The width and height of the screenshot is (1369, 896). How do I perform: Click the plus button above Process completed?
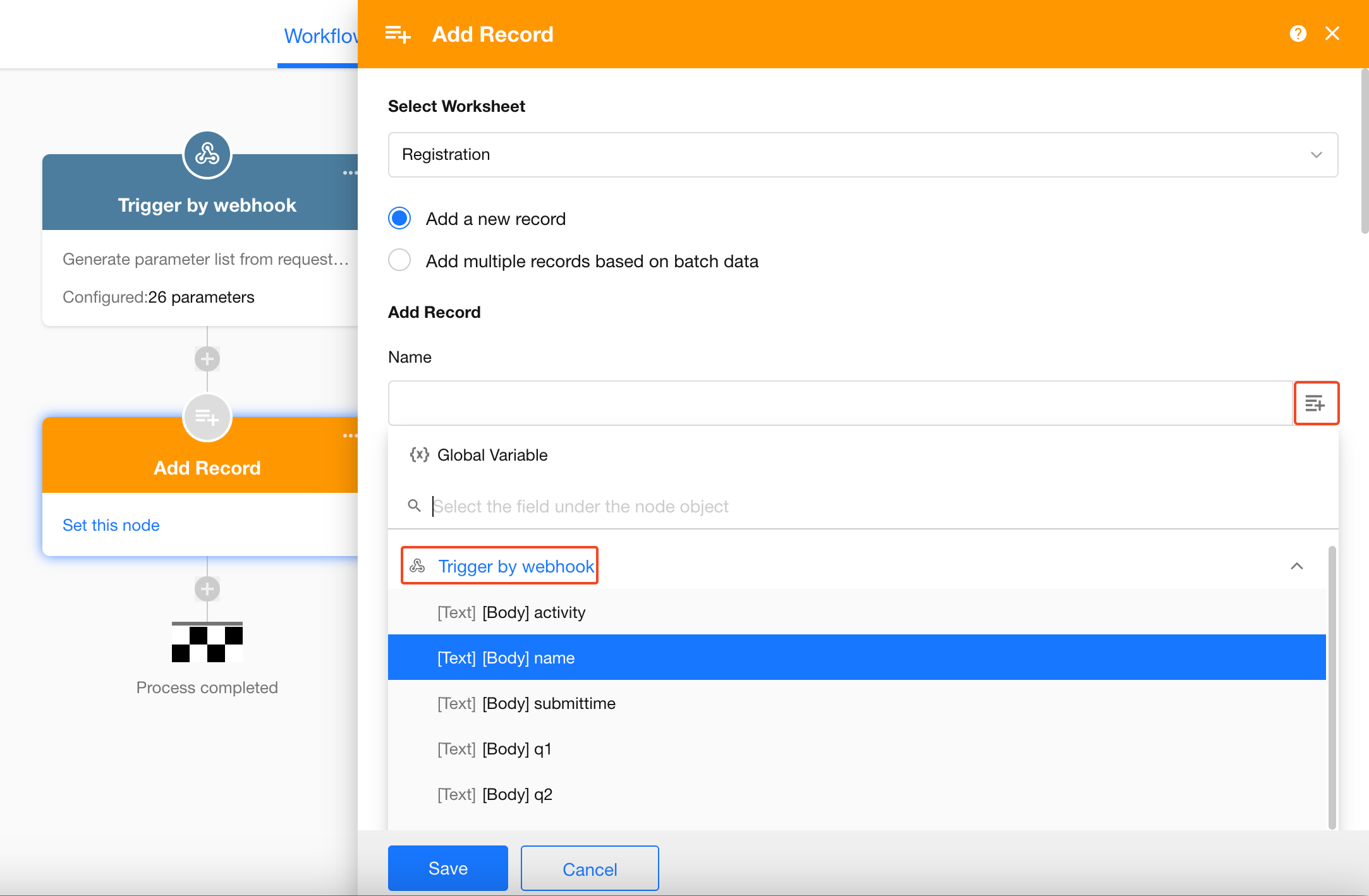click(x=207, y=589)
